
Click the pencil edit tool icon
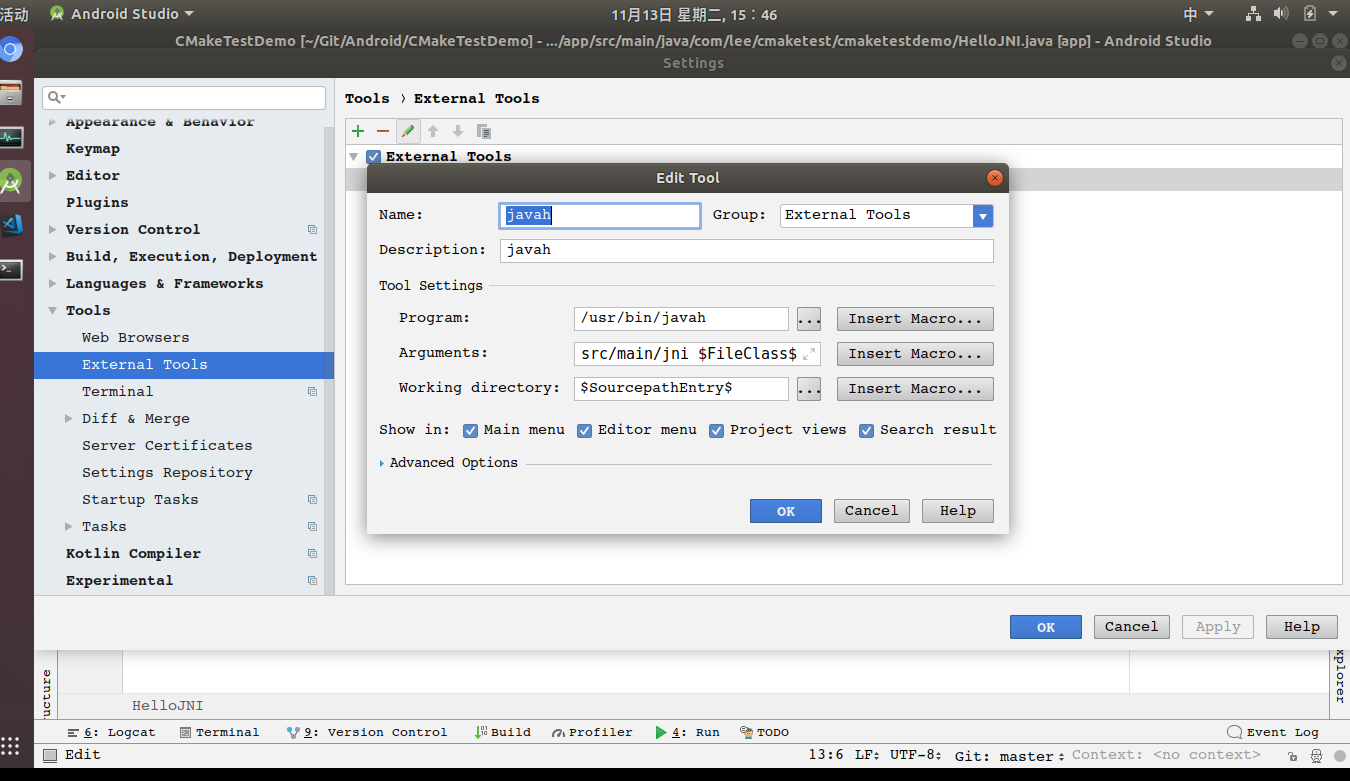point(407,130)
